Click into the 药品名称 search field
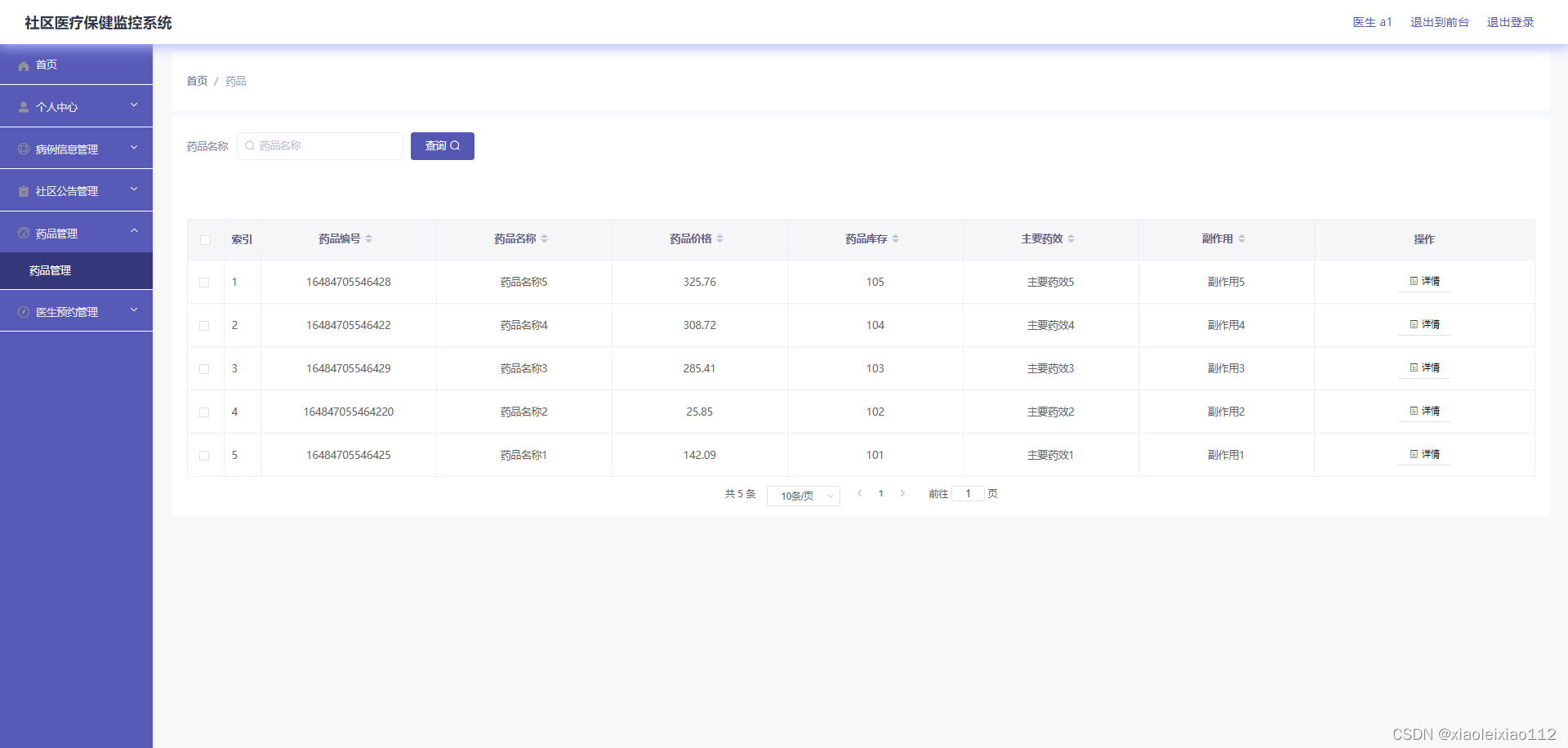 (x=320, y=146)
